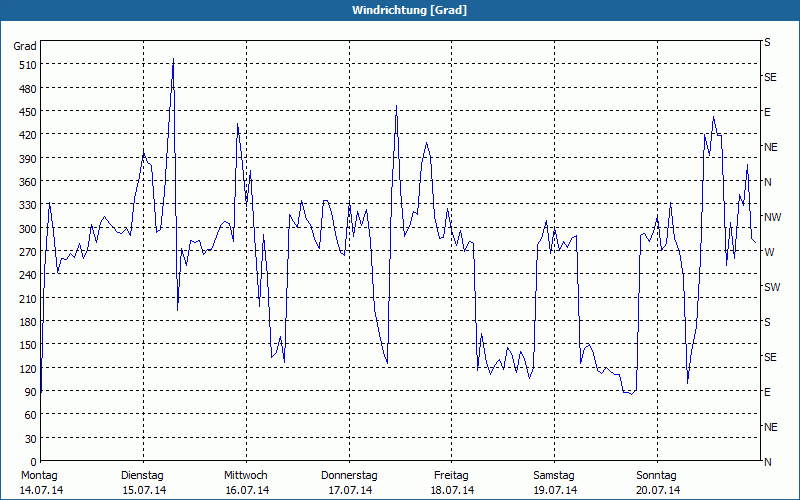Select the 270 tick label

tap(28, 252)
